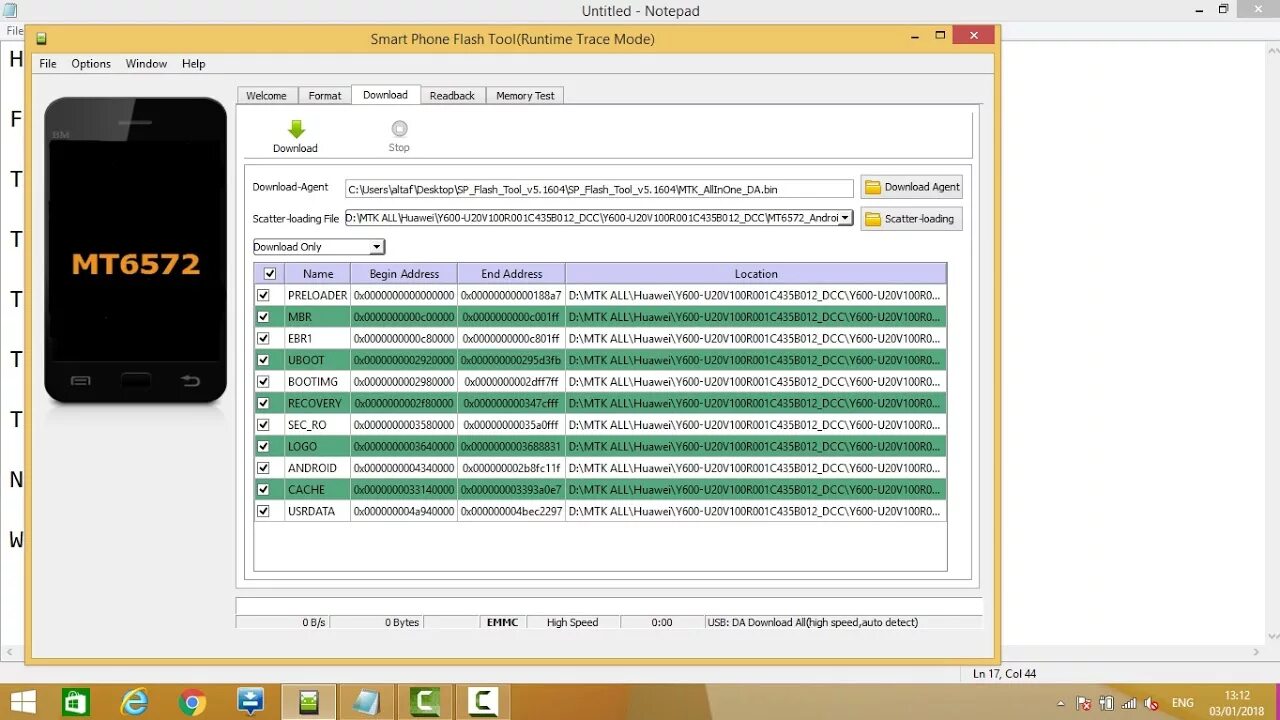Click SP Flash Tool taskbar icon
The width and height of the screenshot is (1280, 720).
pyautogui.click(x=308, y=702)
